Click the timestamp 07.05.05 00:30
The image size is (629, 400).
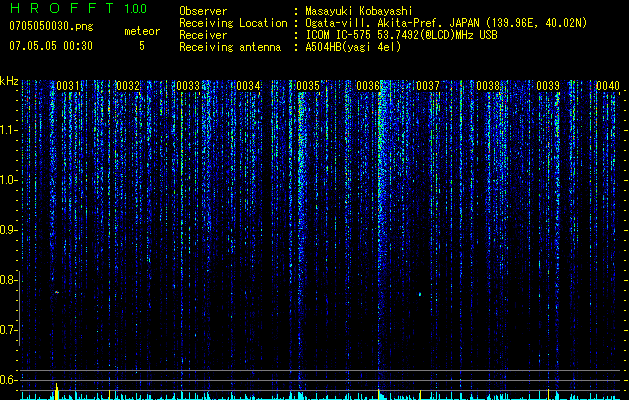(51, 46)
